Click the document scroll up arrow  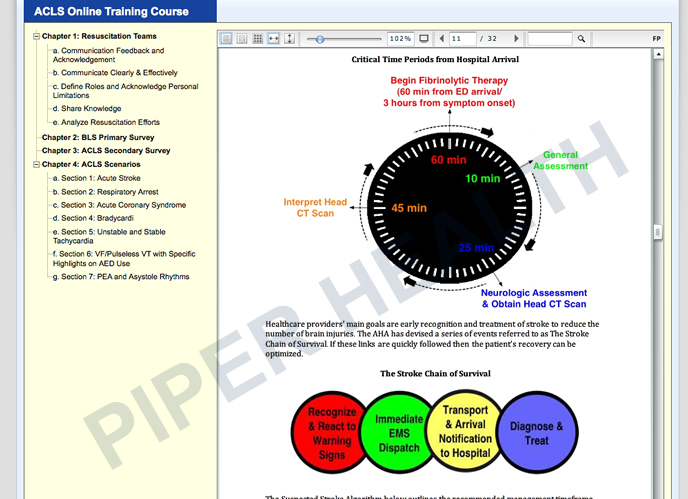[x=658, y=54]
